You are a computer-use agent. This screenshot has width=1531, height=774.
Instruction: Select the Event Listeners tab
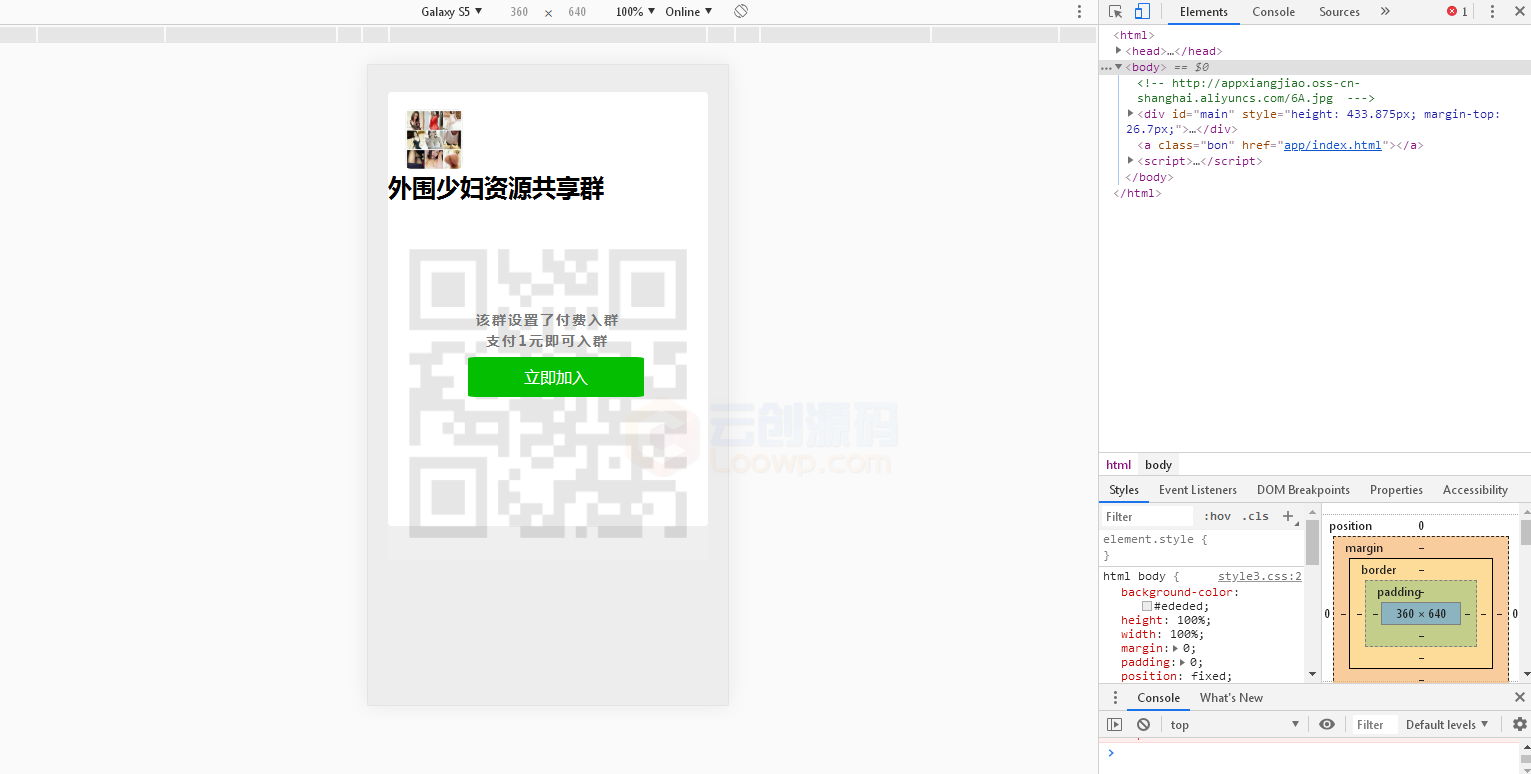[1198, 490]
